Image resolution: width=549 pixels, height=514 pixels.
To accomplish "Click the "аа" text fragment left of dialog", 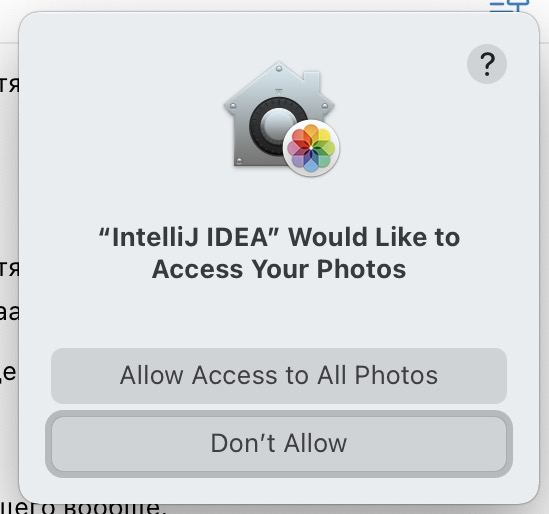I will click(x=9, y=313).
